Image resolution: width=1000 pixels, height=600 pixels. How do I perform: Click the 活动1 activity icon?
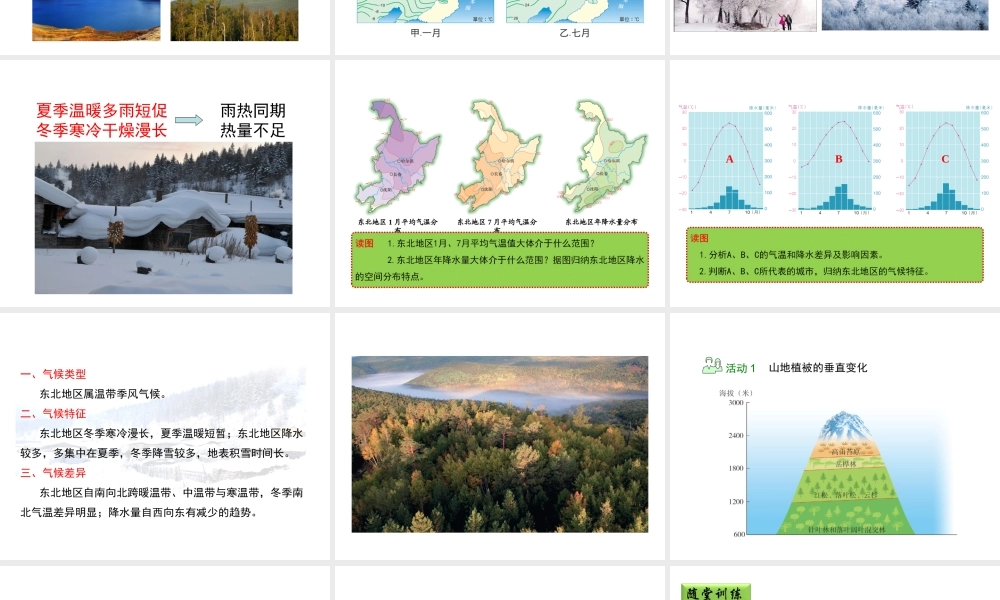[x=712, y=366]
